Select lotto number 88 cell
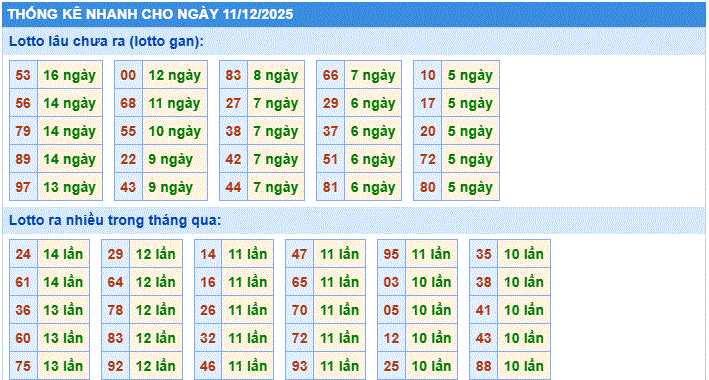This screenshot has height=380, width=709. [x=483, y=366]
